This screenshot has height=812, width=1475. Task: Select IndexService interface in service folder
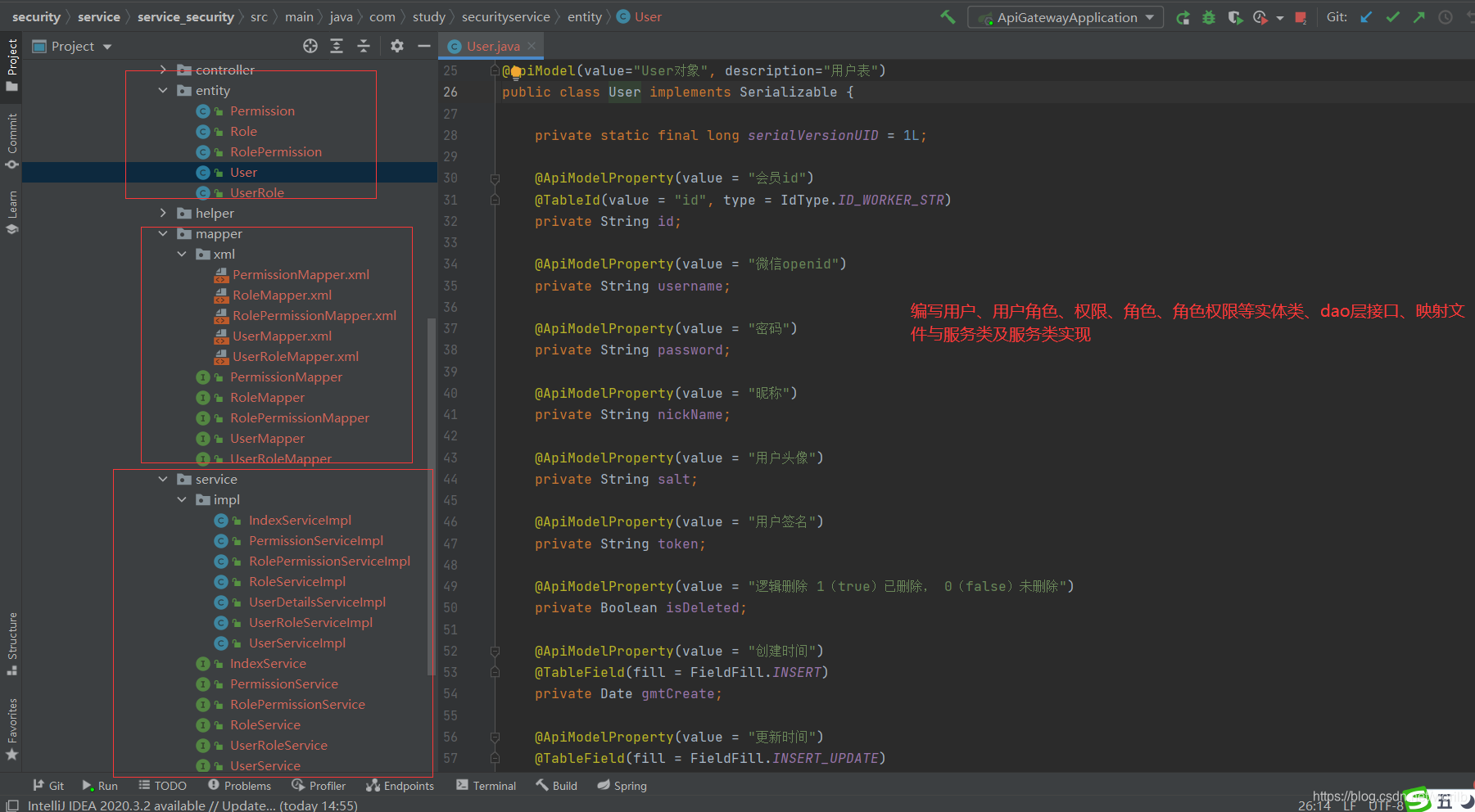[x=268, y=663]
